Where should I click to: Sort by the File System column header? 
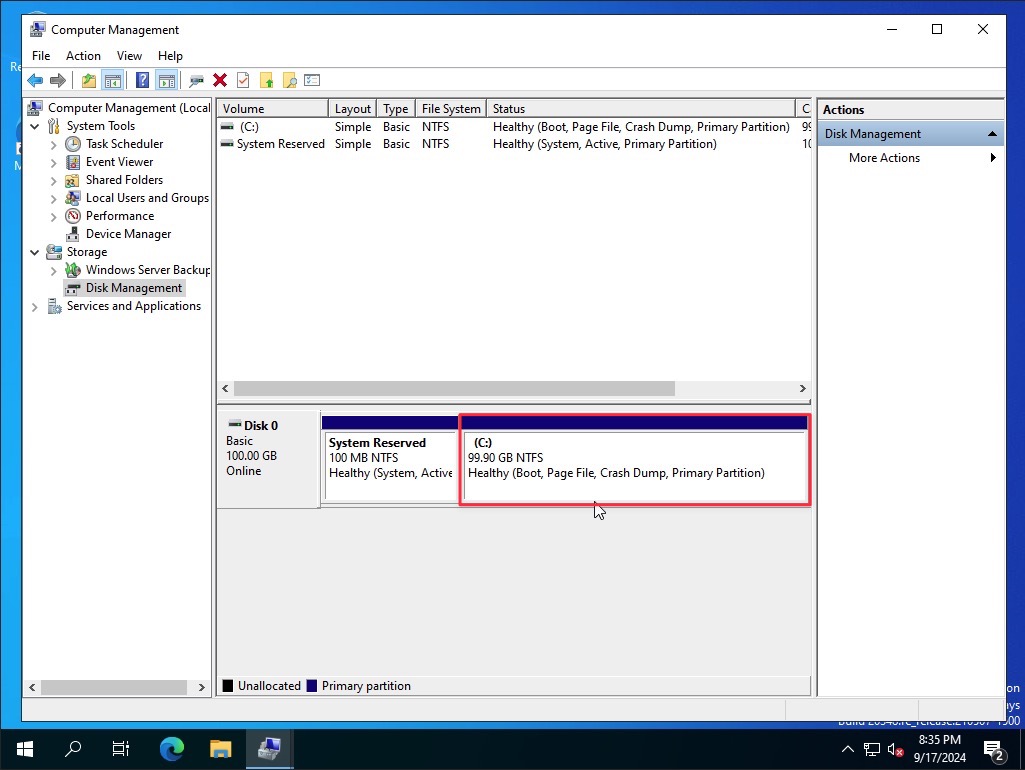(451, 109)
